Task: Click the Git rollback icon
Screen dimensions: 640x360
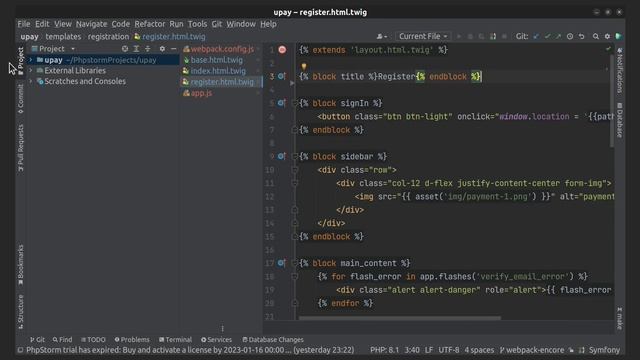Action: click(581, 36)
